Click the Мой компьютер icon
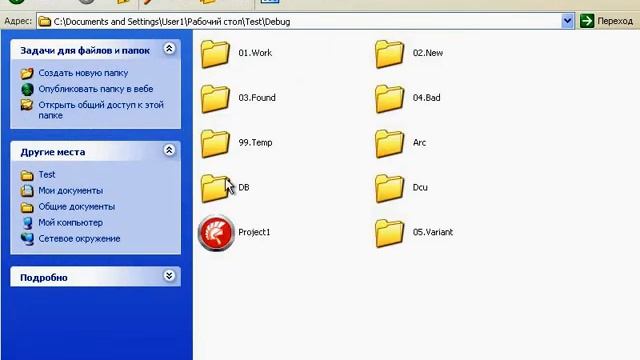640x360 pixels. [27, 223]
